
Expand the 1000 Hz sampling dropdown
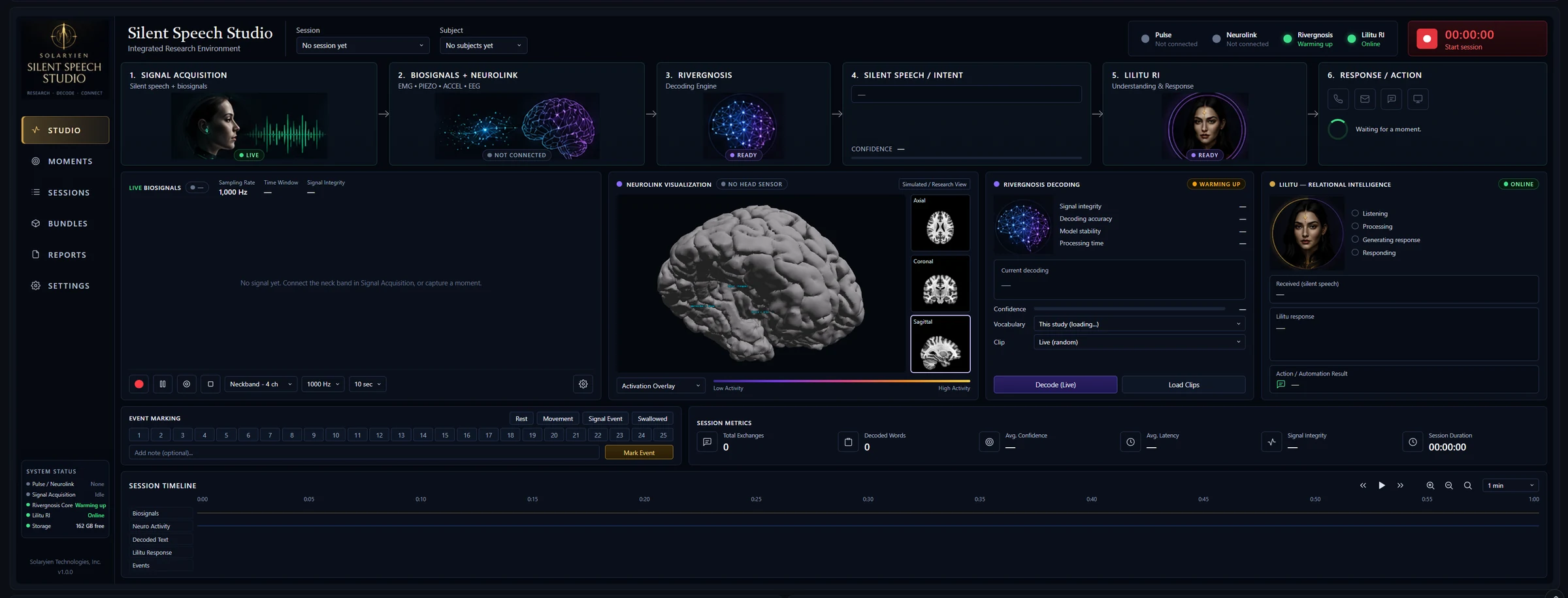323,384
